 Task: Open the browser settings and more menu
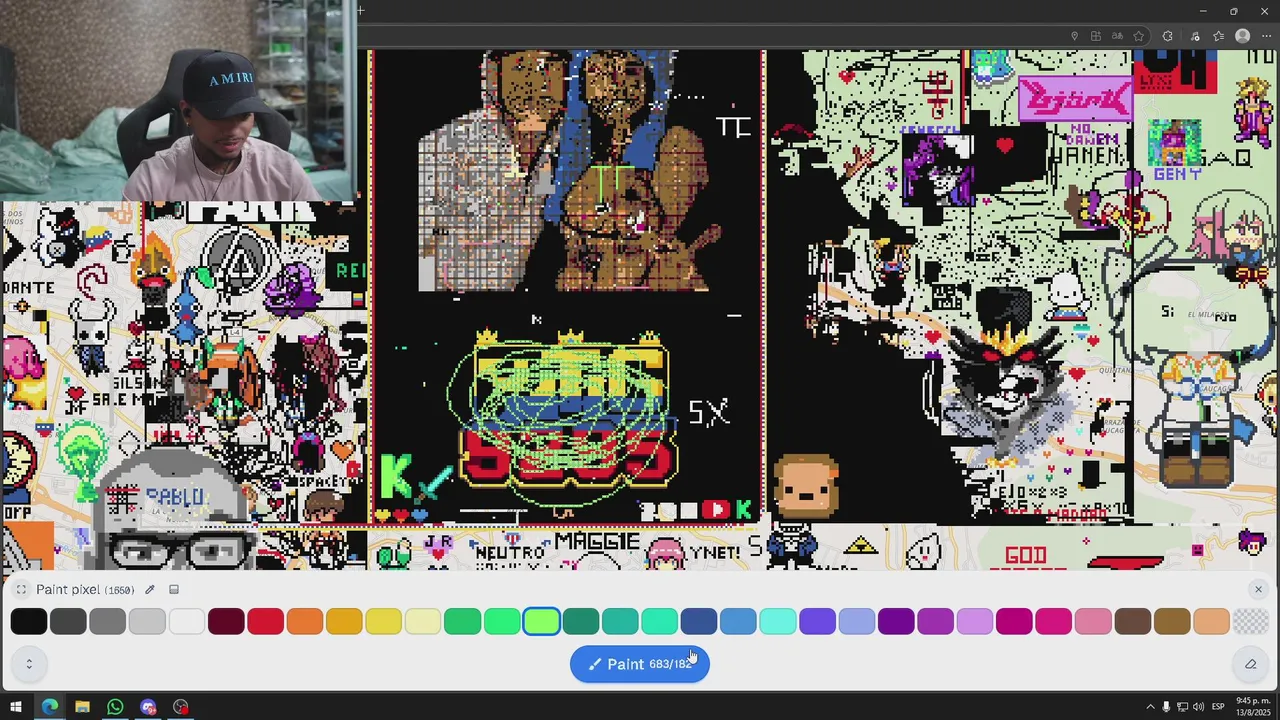click(x=1267, y=36)
